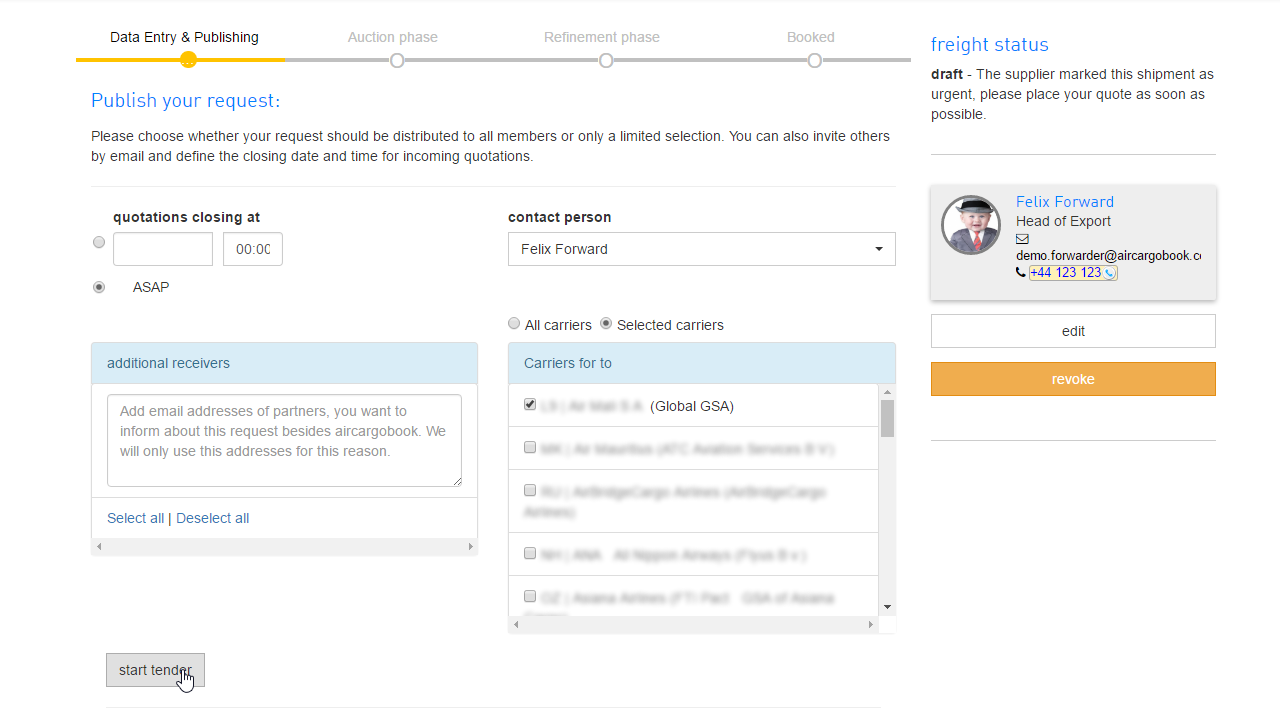
Task: Click the additional receivers email text area
Action: [284, 440]
